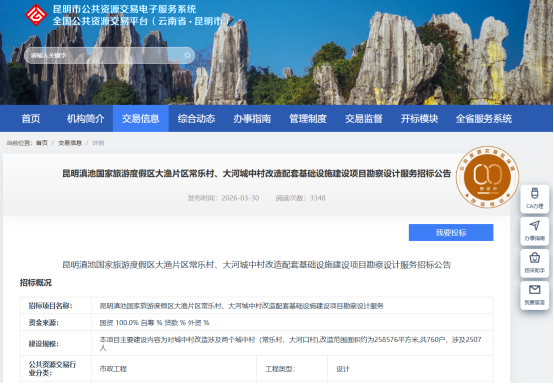Open the envelope message sidebar icon

535,295
